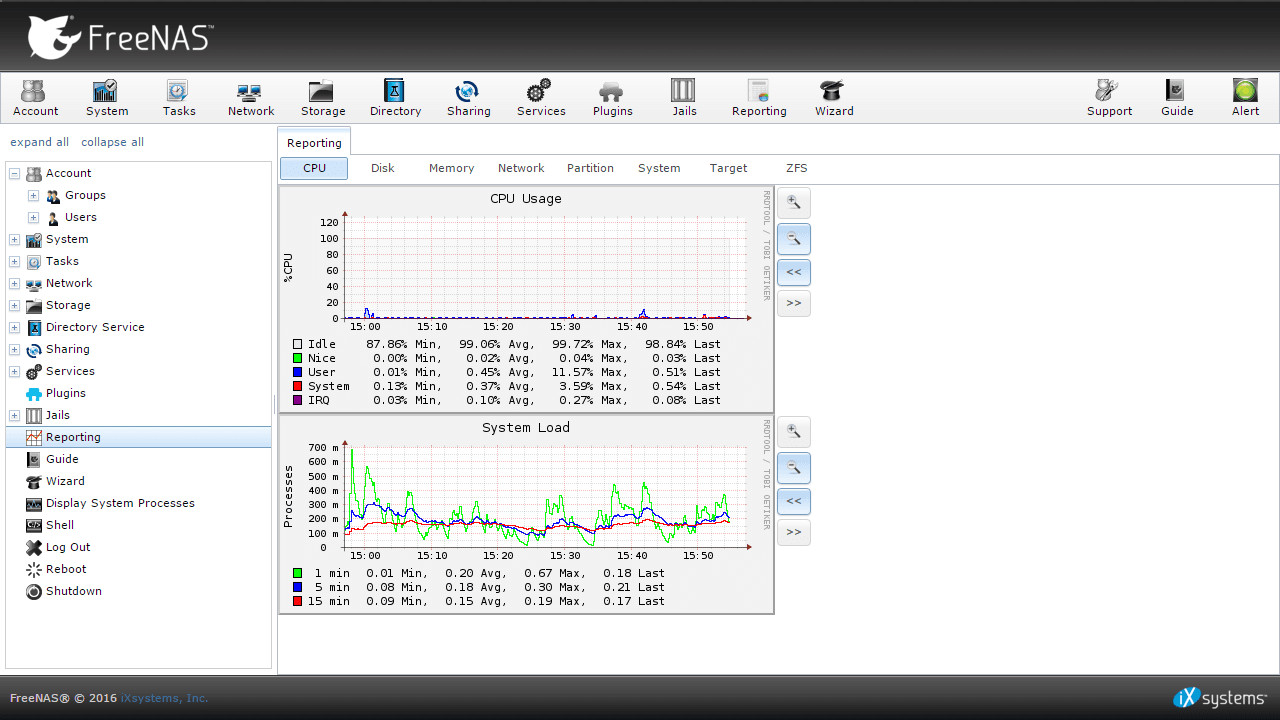
Task: Open the Storage toolbar icon
Action: [323, 98]
